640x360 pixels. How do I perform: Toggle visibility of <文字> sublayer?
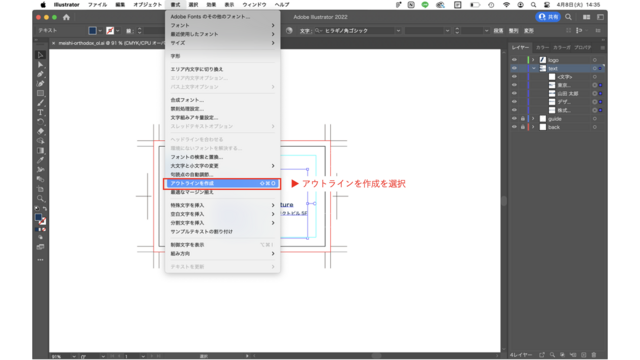(514, 77)
